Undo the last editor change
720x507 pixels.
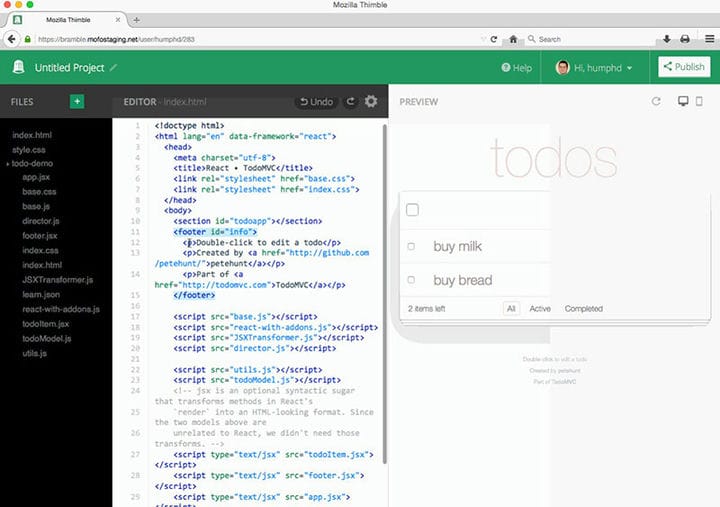tap(316, 101)
